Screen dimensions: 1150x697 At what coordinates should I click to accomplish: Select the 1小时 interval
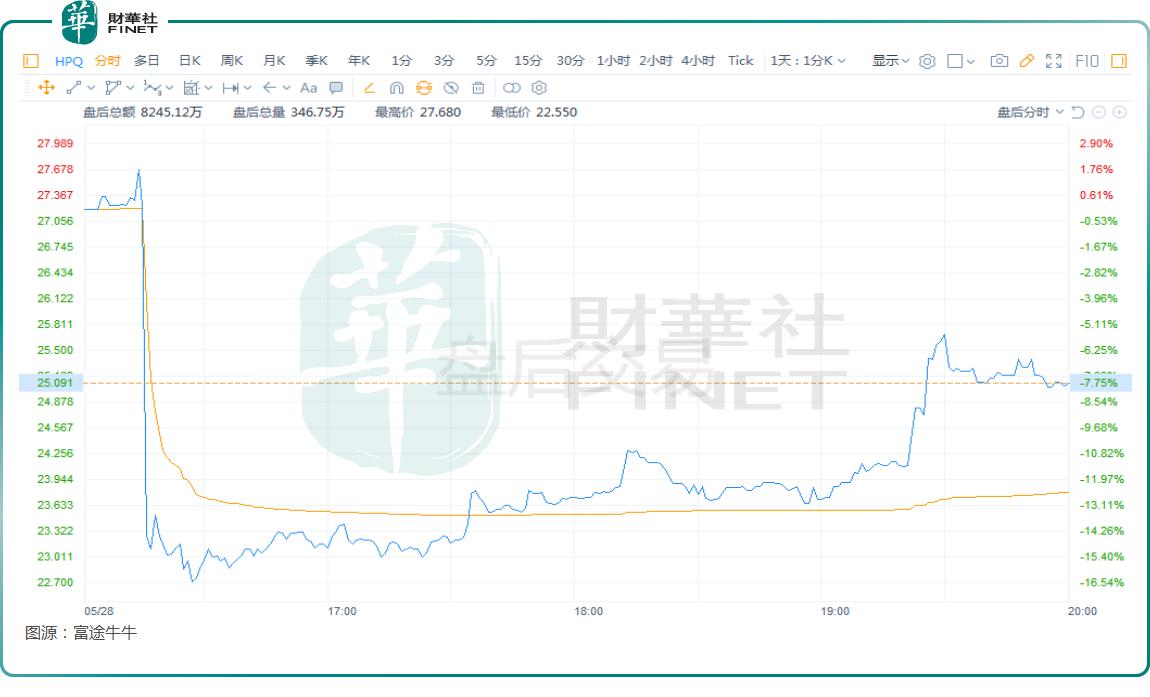tap(613, 61)
